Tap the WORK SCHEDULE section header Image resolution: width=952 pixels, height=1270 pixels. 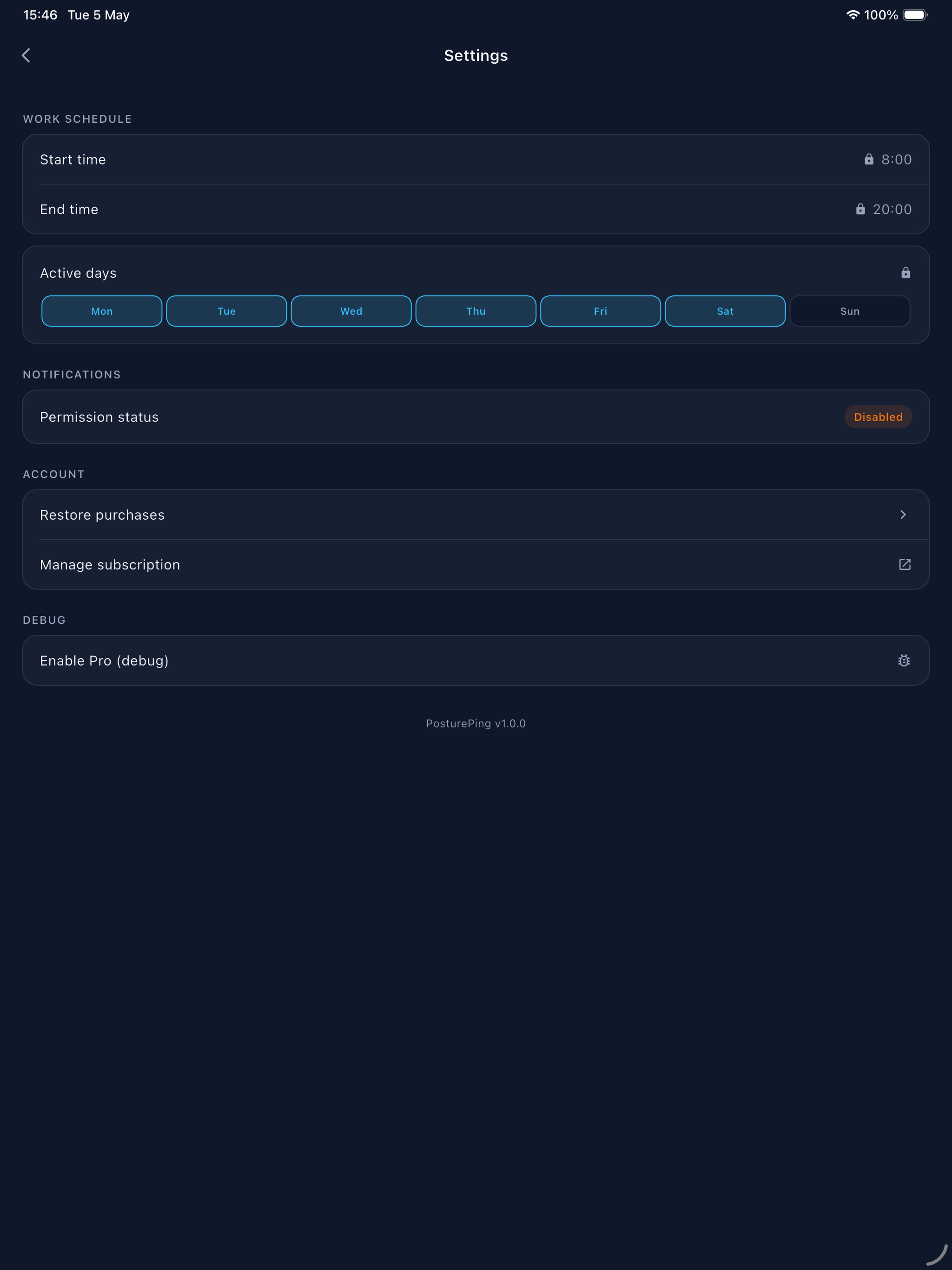click(77, 119)
